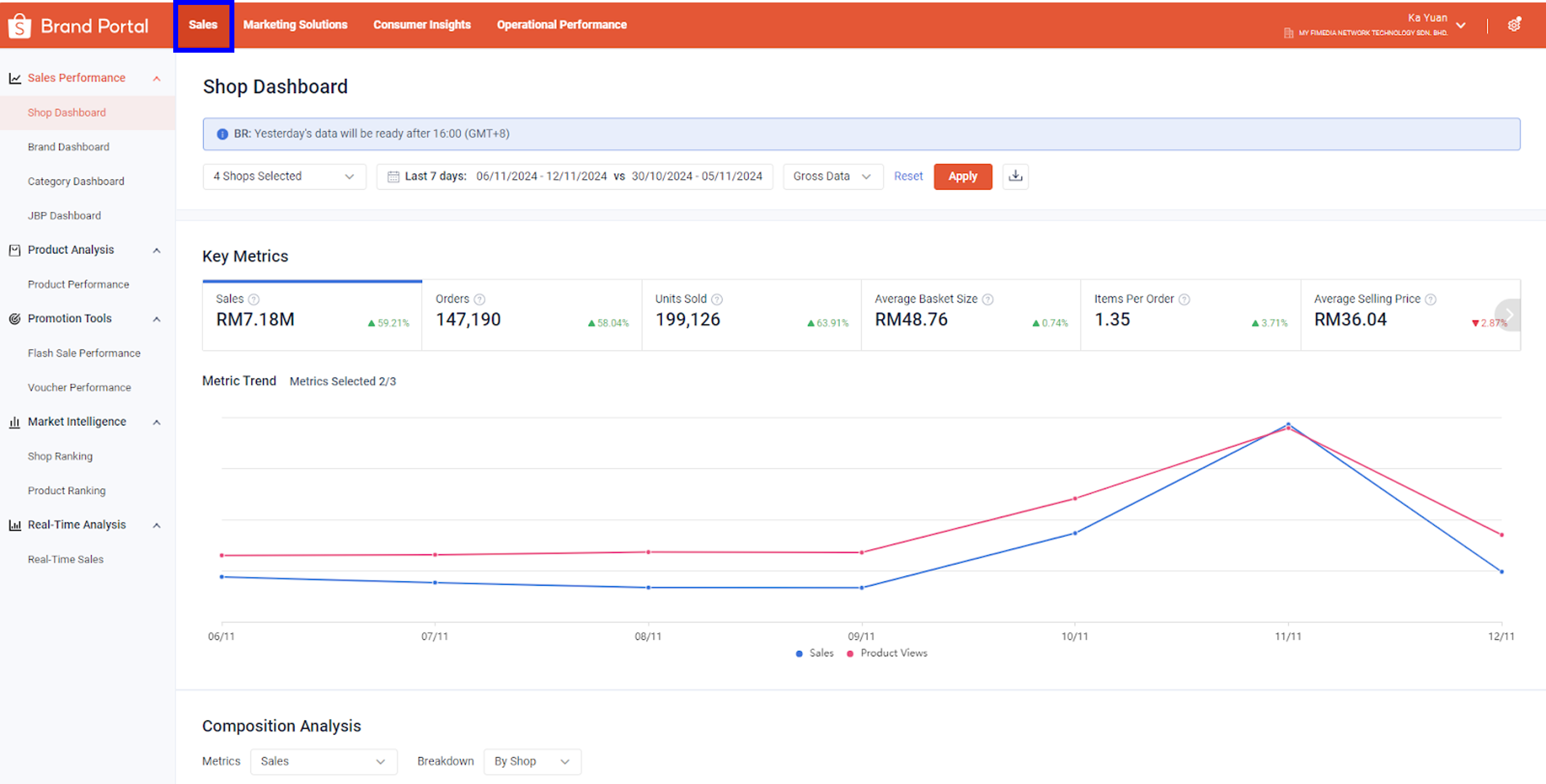Click the Sales metric help tooltip icon
Screen dimensions: 1546x784
[254, 299]
